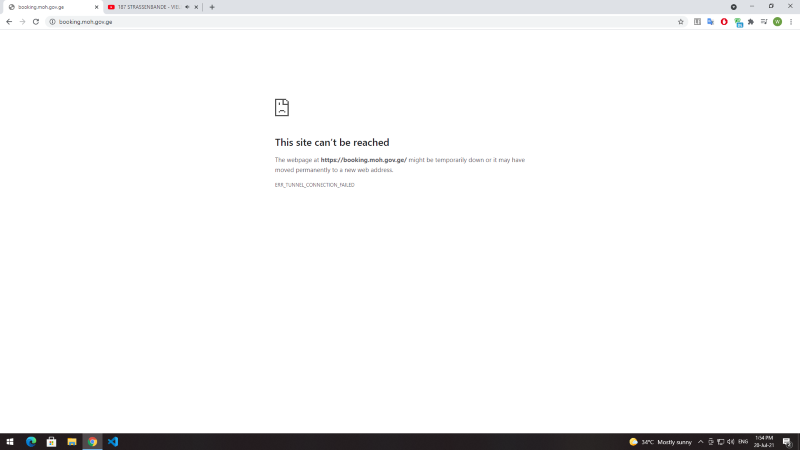Open the taskbar clock and calendar
This screenshot has width=800, height=450.
pos(764,442)
